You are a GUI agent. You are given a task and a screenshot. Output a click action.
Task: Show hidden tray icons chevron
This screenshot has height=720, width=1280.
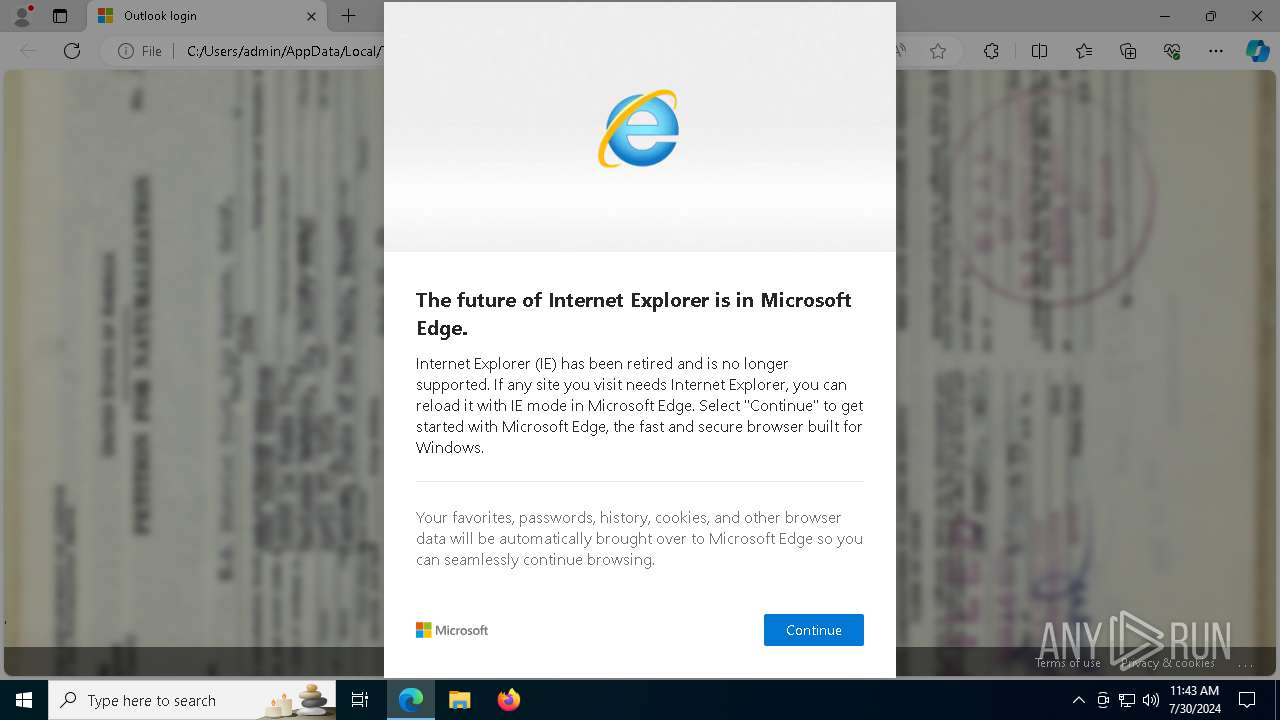(1078, 700)
